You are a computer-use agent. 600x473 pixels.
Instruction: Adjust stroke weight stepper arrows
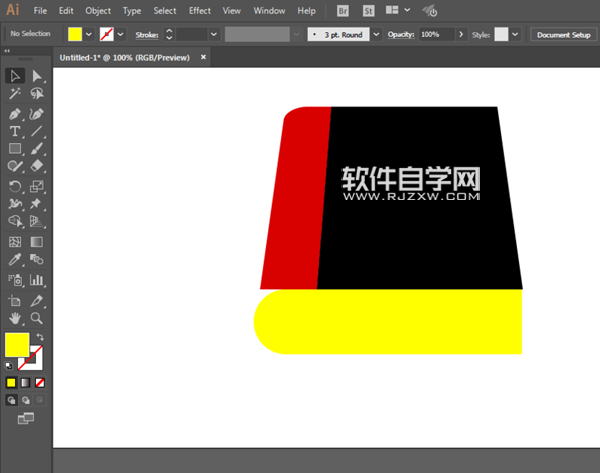[x=169, y=34]
